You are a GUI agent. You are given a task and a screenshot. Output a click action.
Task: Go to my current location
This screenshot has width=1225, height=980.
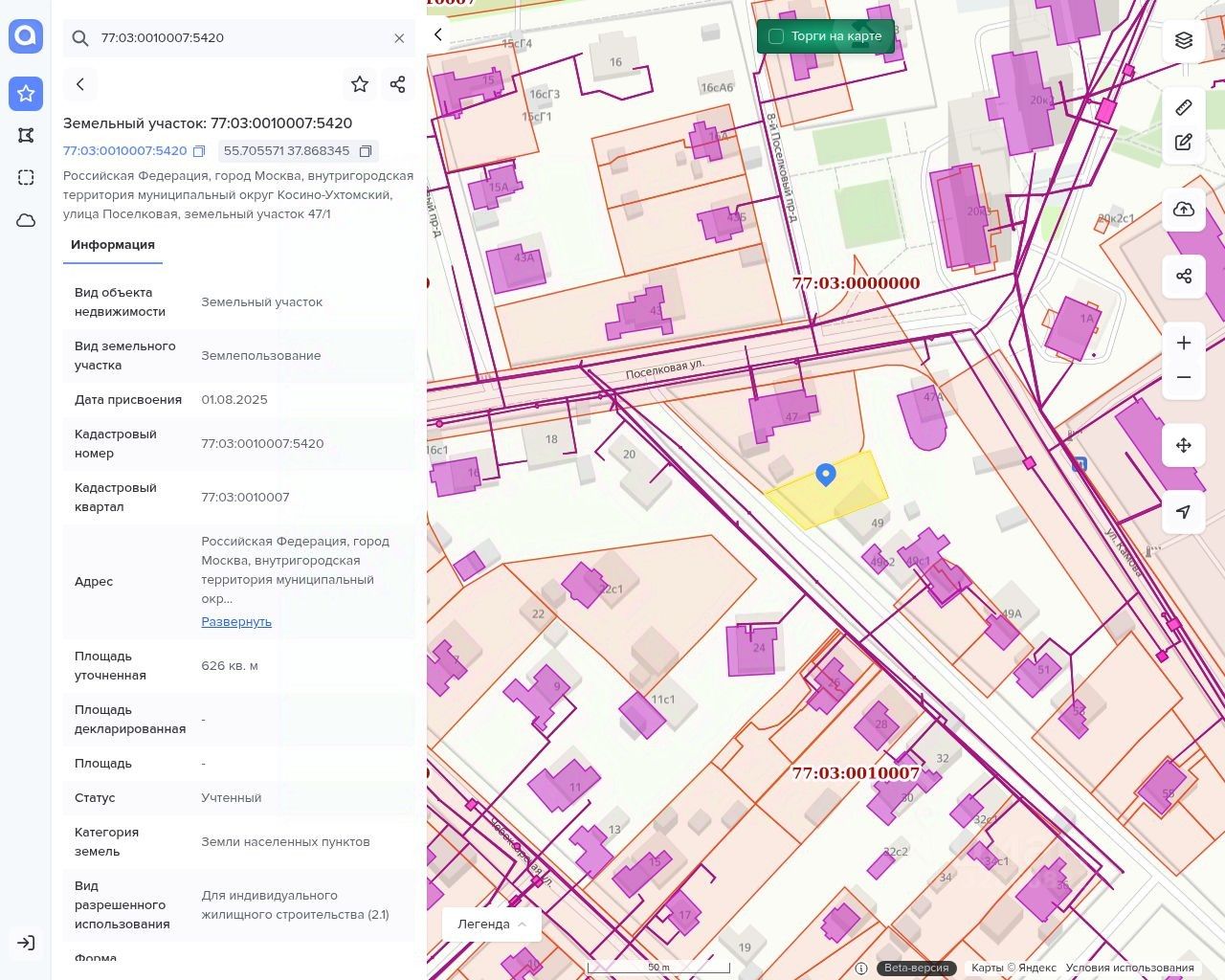pos(1184,512)
